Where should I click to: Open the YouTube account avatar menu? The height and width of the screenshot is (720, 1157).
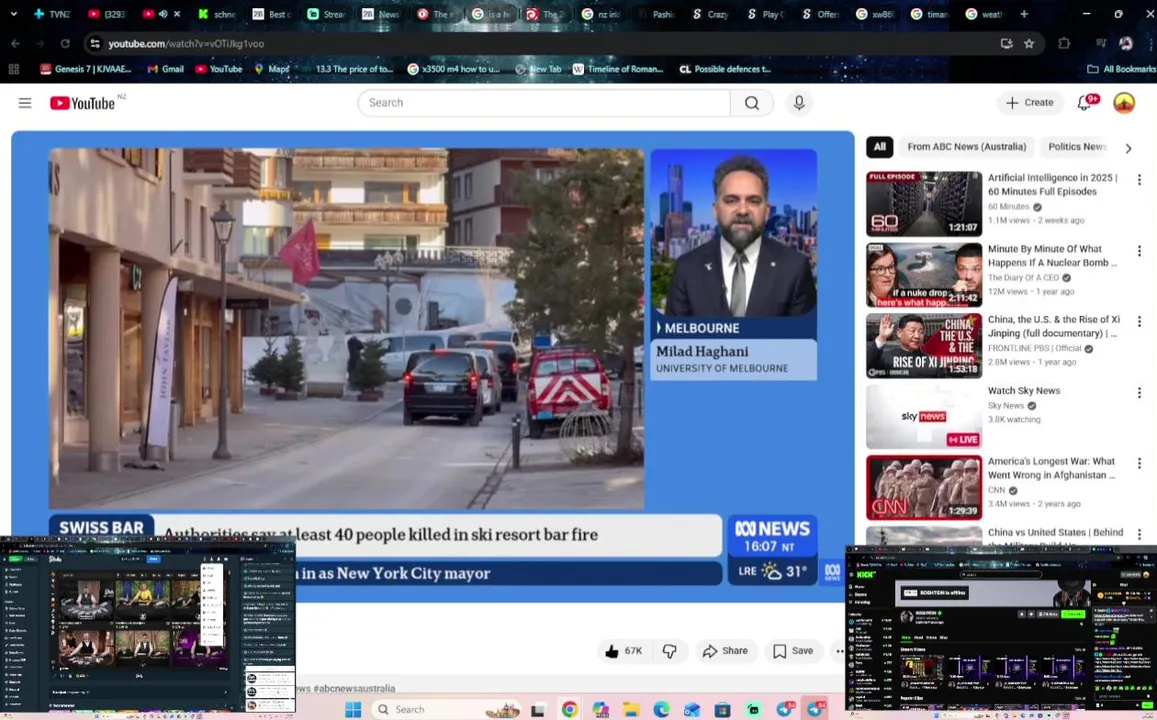[x=1124, y=103]
